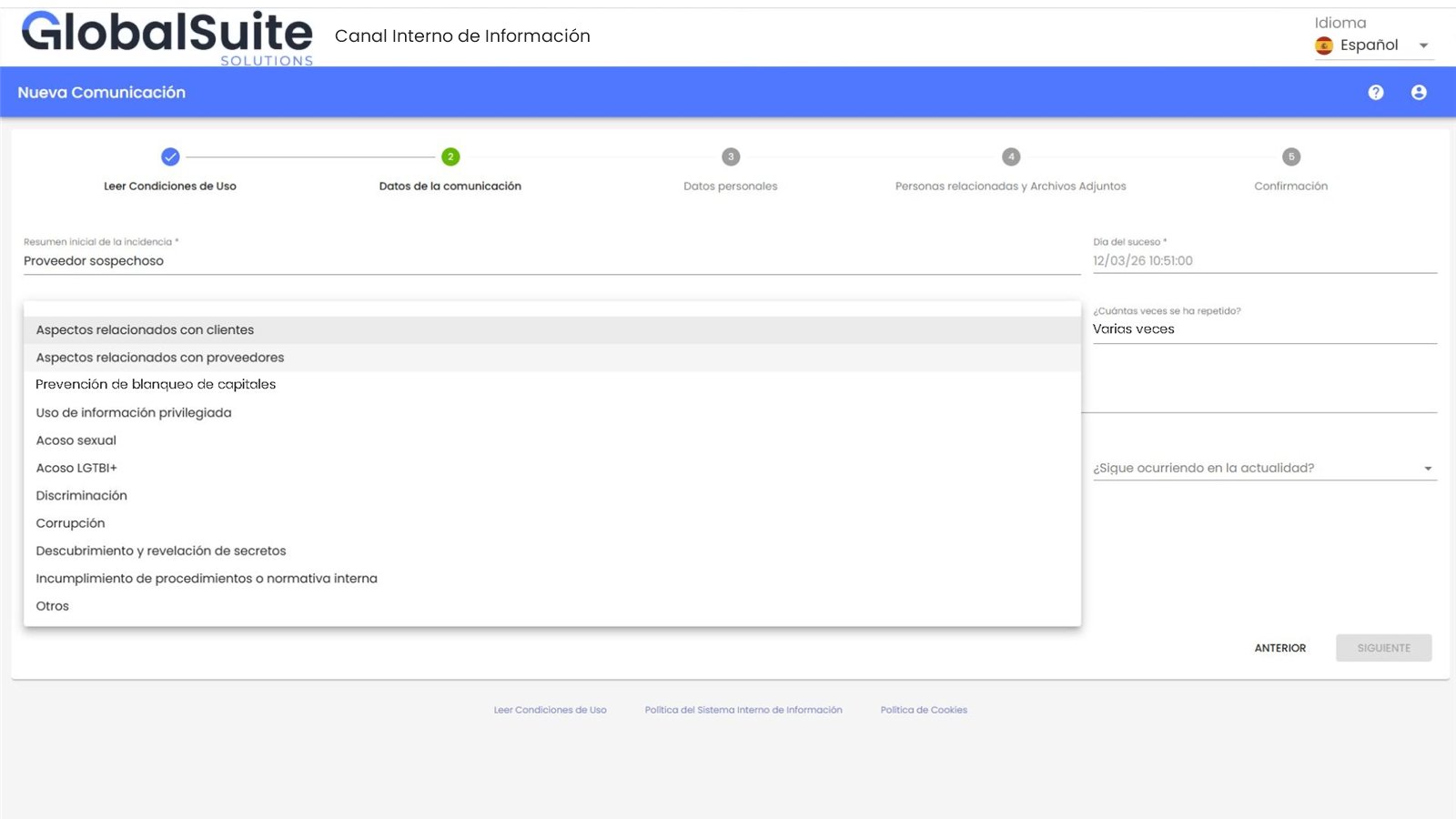Open the Leer Condiciones de Uso footer link

550,710
